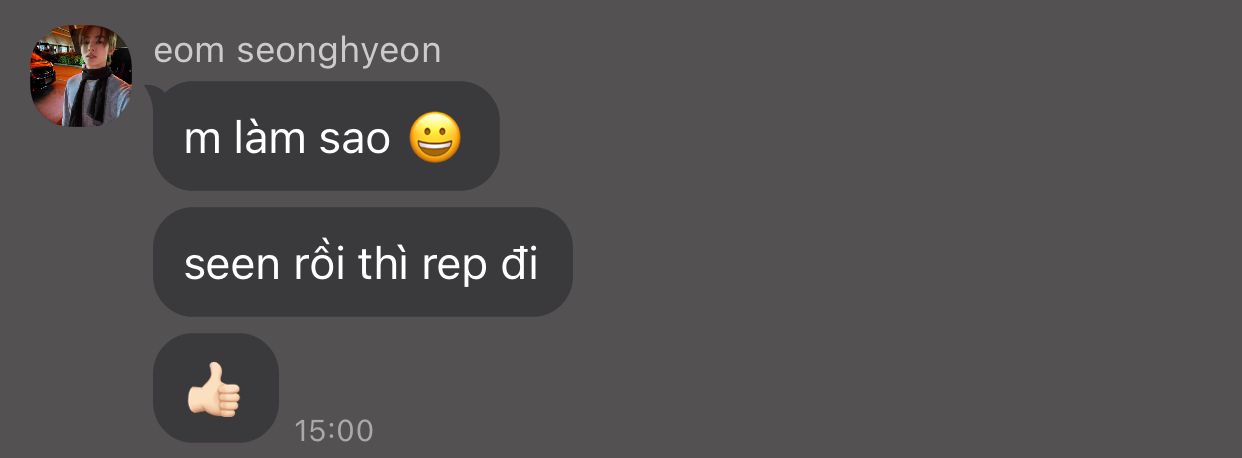Select the "seen rồi thì rep đi" message
The image size is (1242, 458).
tap(362, 262)
